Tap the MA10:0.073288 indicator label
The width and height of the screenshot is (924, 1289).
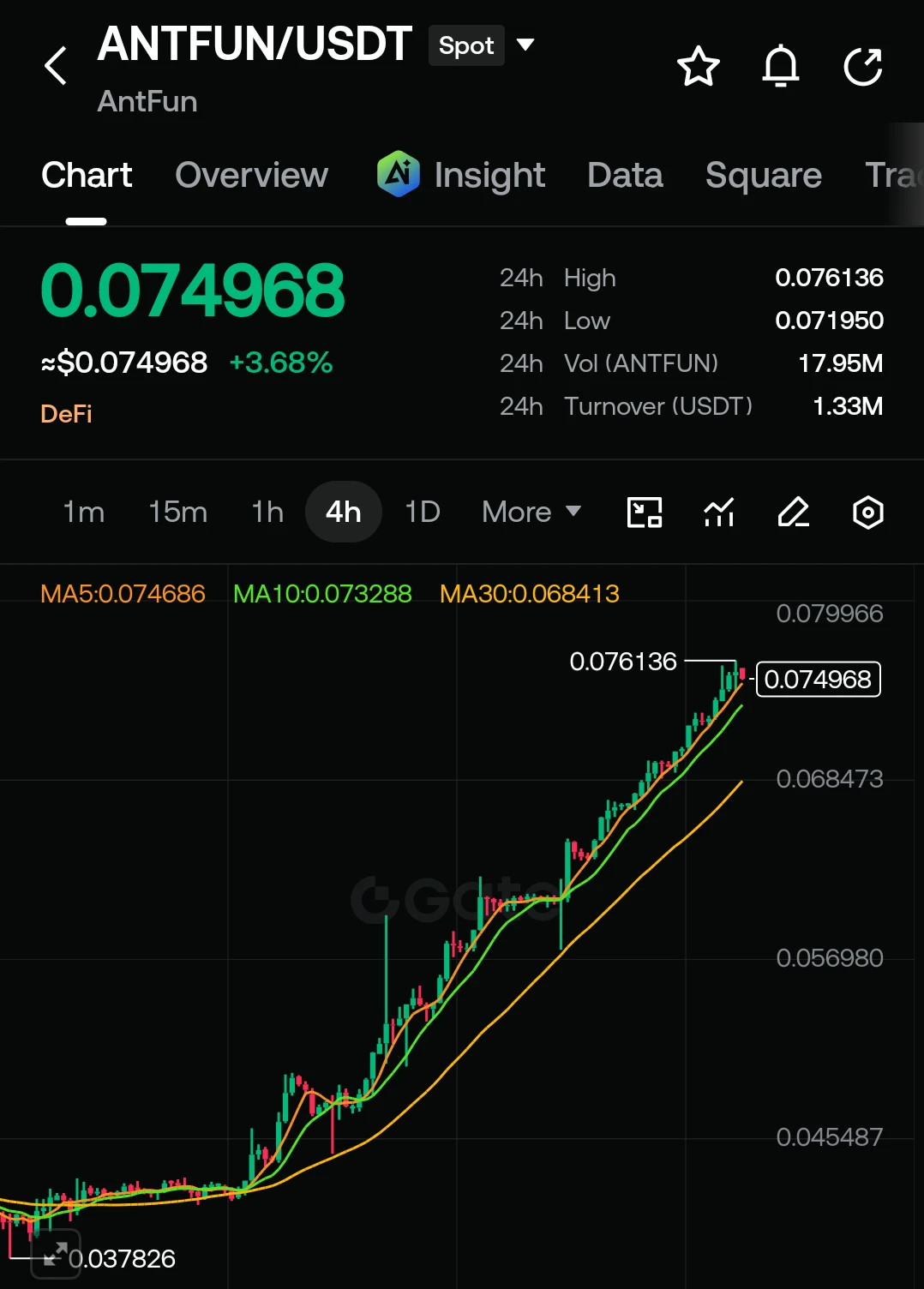tap(322, 593)
